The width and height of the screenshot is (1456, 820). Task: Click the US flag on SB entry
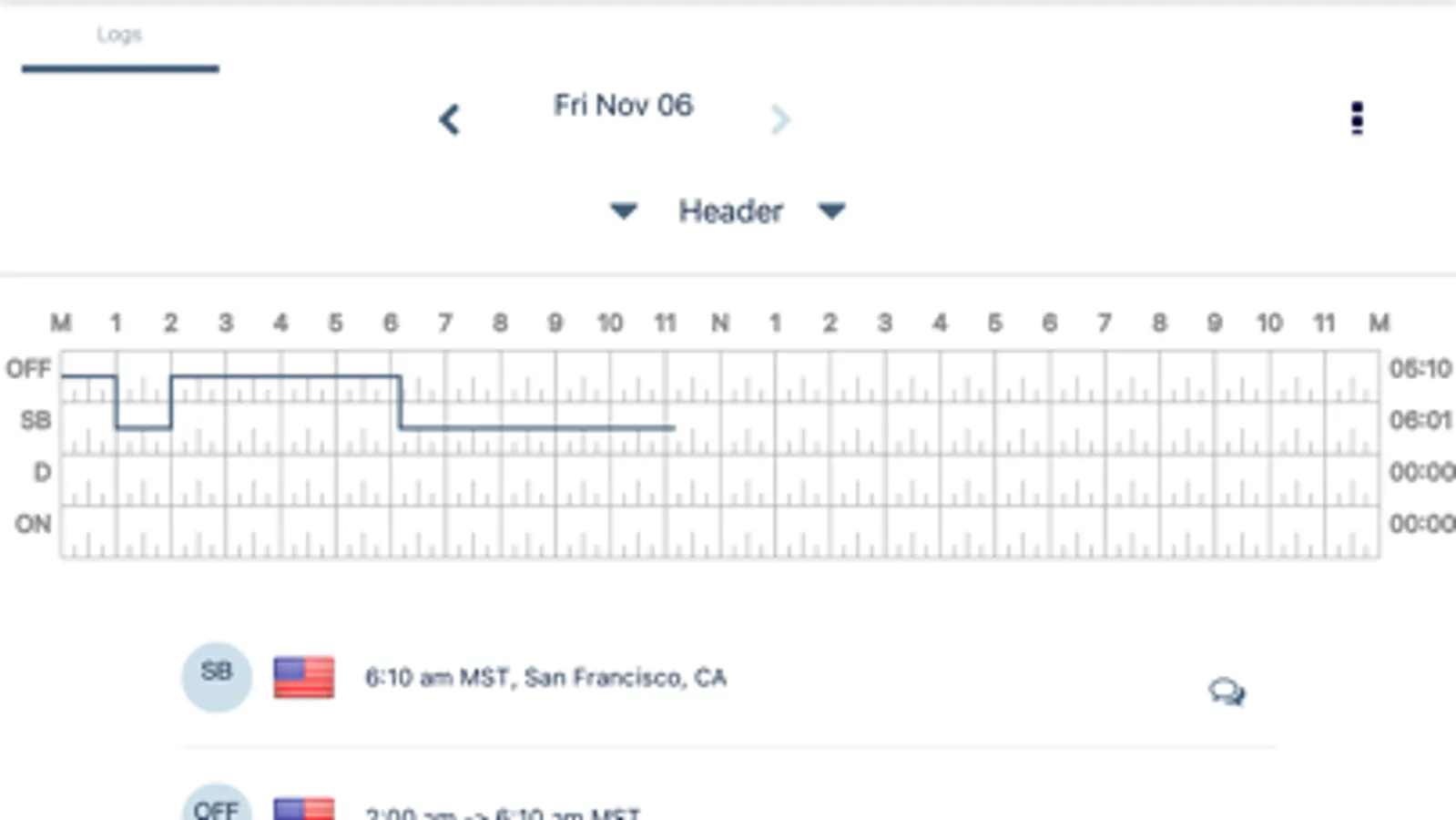tap(304, 678)
